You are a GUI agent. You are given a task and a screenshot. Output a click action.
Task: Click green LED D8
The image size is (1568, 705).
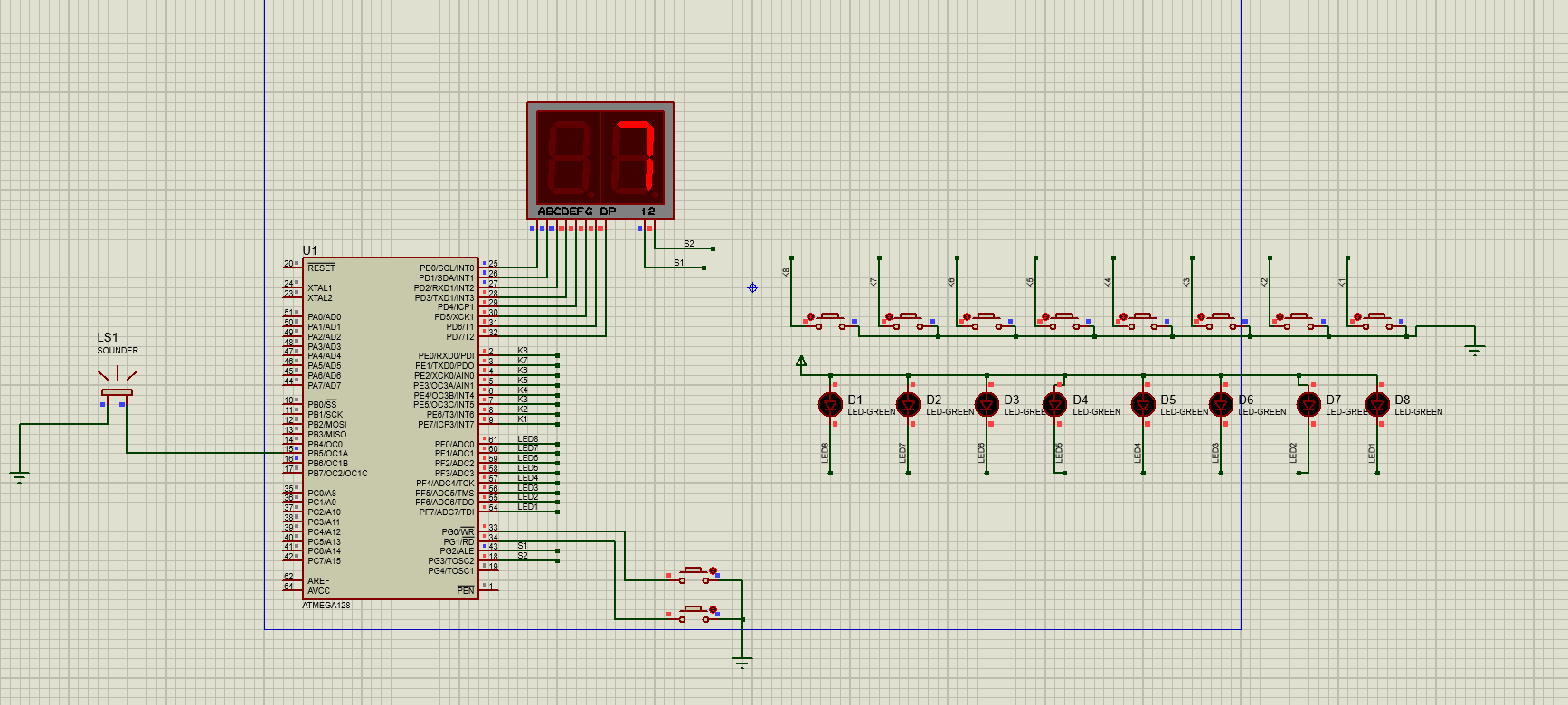[1377, 404]
